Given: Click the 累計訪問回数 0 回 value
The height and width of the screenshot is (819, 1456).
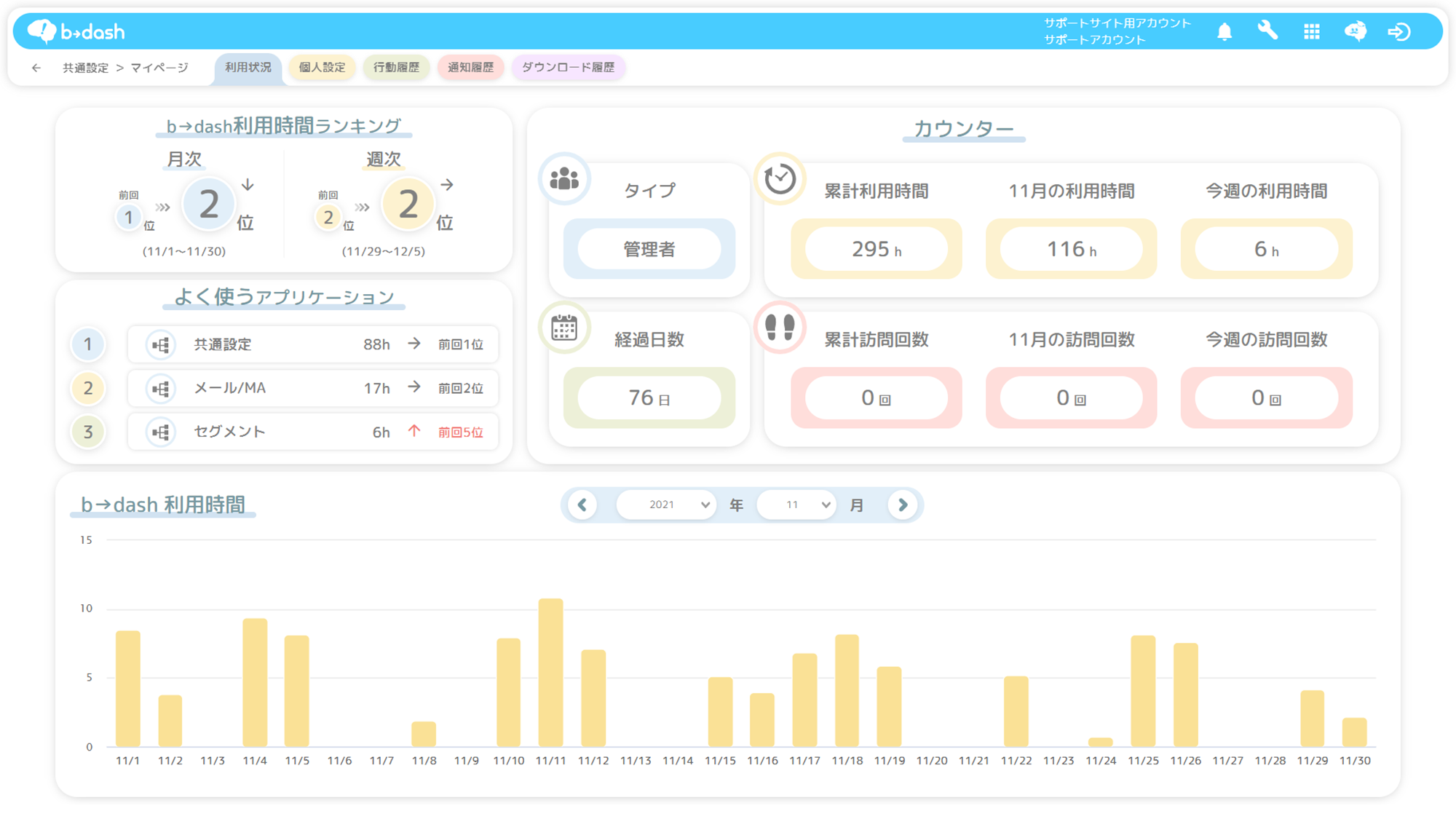Looking at the screenshot, I should pyautogui.click(x=877, y=398).
